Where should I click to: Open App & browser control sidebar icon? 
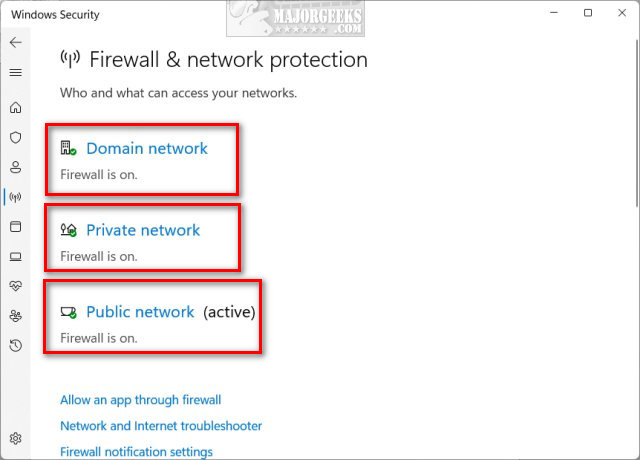click(15, 227)
